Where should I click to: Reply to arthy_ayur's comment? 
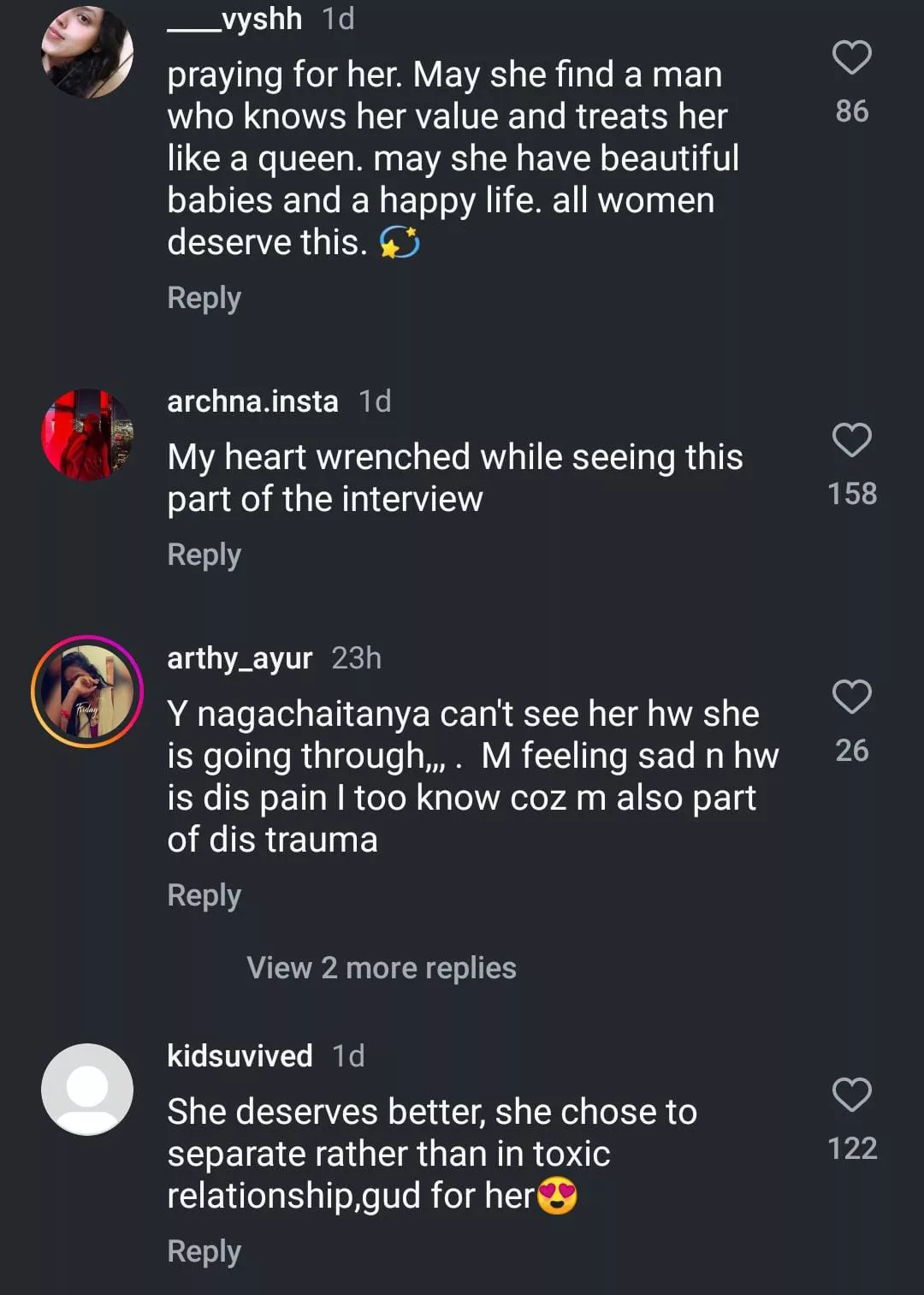[204, 895]
